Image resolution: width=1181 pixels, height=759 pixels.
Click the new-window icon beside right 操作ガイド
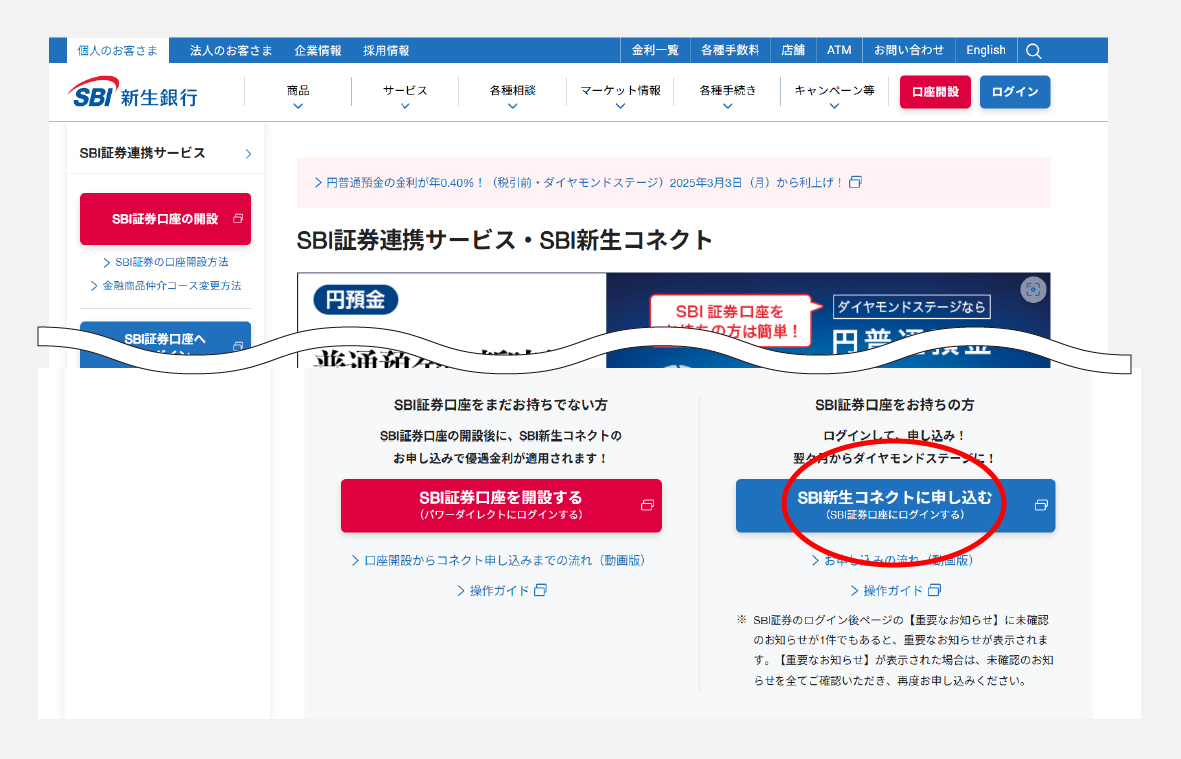click(x=934, y=590)
